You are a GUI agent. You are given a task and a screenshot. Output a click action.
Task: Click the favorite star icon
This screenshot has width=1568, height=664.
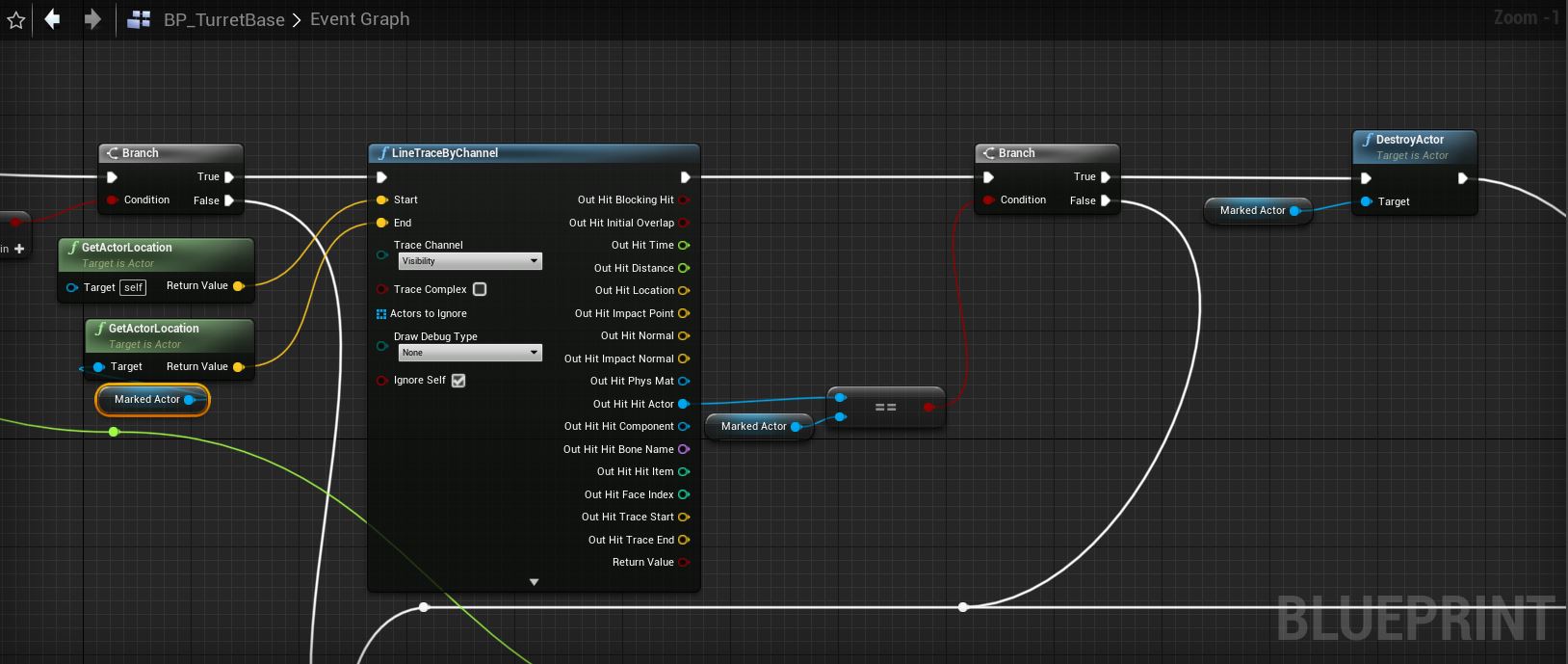[15, 19]
